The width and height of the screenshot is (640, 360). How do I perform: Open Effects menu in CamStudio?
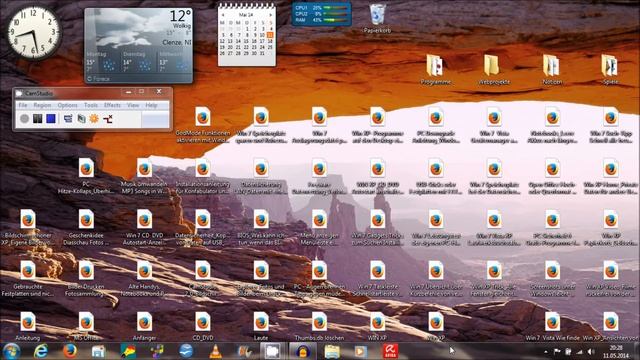click(112, 105)
